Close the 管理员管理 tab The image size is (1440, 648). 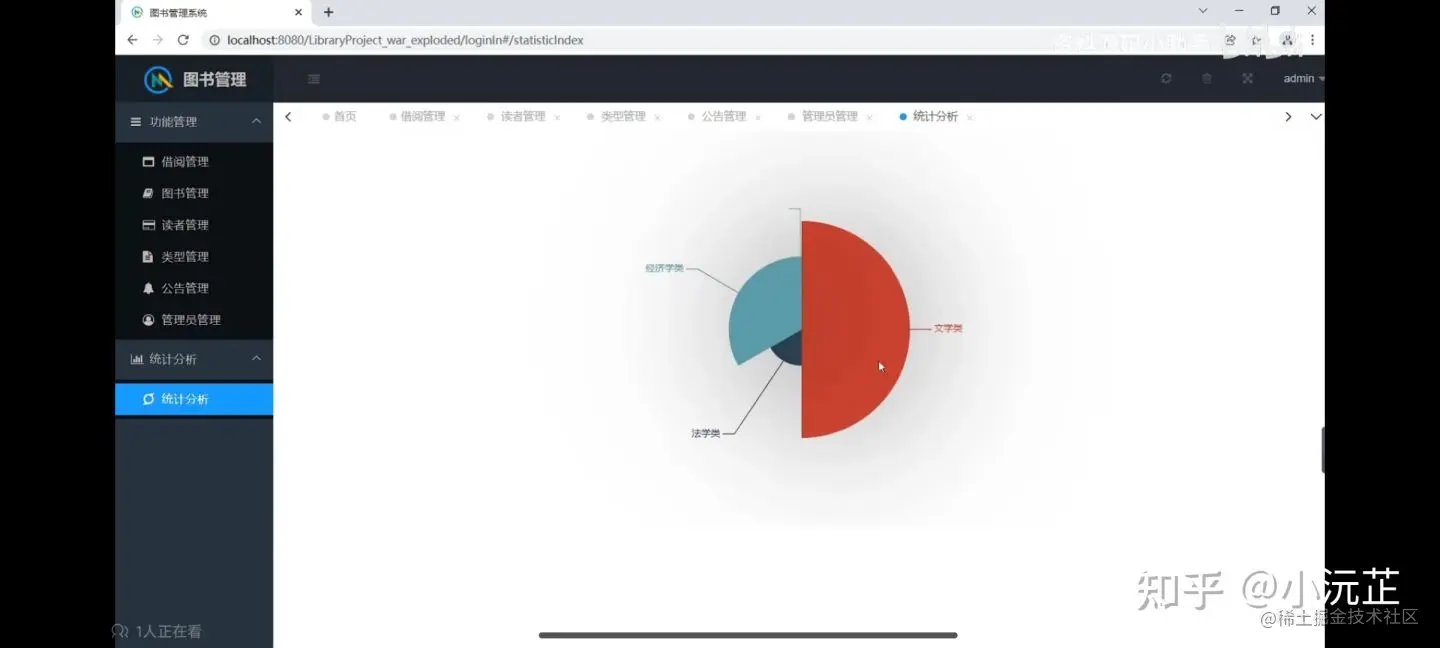[x=869, y=117]
